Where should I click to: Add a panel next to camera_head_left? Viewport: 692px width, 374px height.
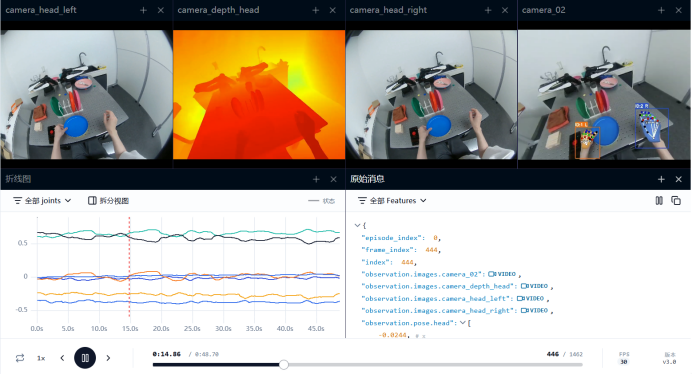tap(143, 10)
